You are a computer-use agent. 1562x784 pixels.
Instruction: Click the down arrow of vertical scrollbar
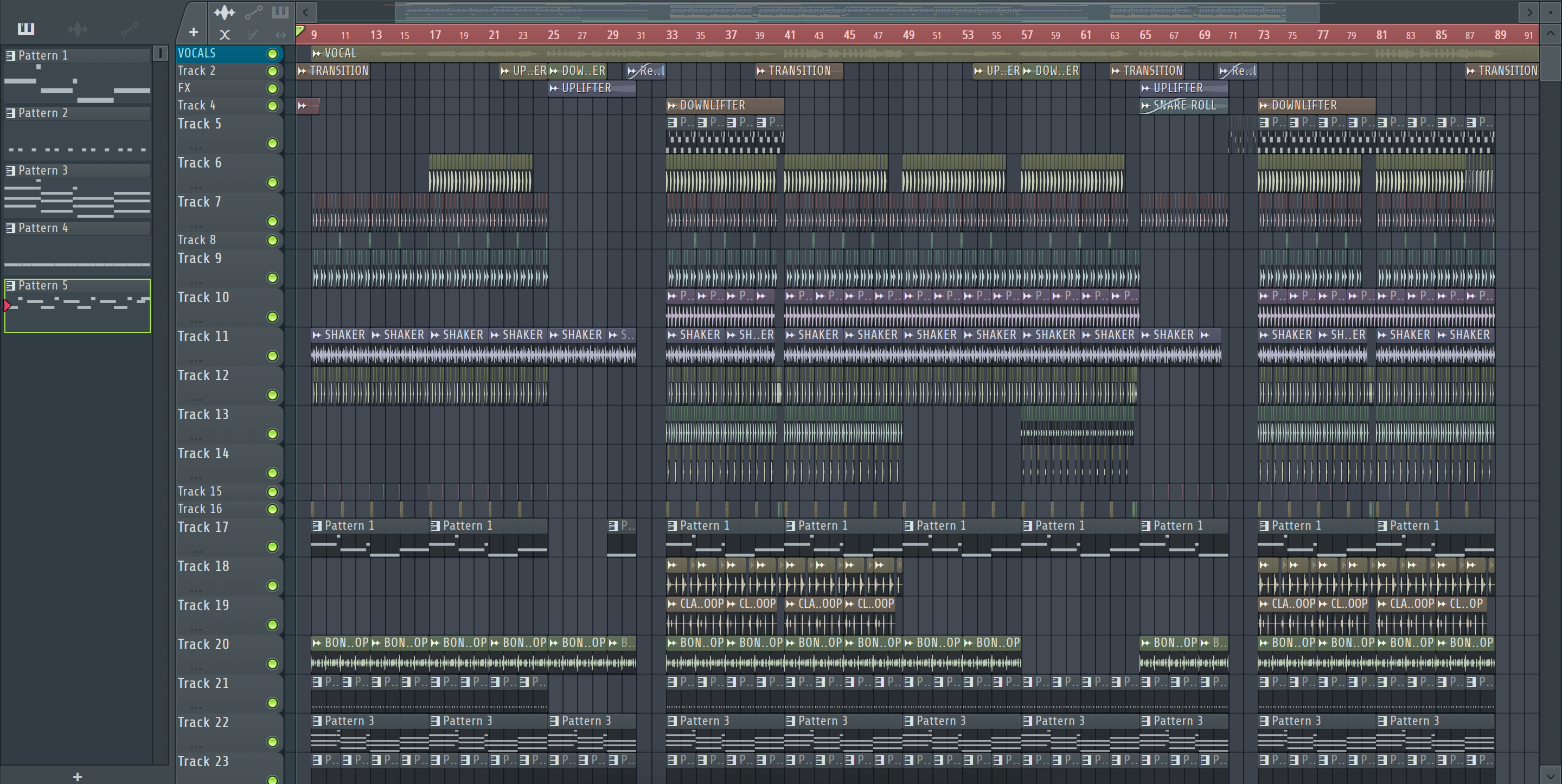[1550, 775]
